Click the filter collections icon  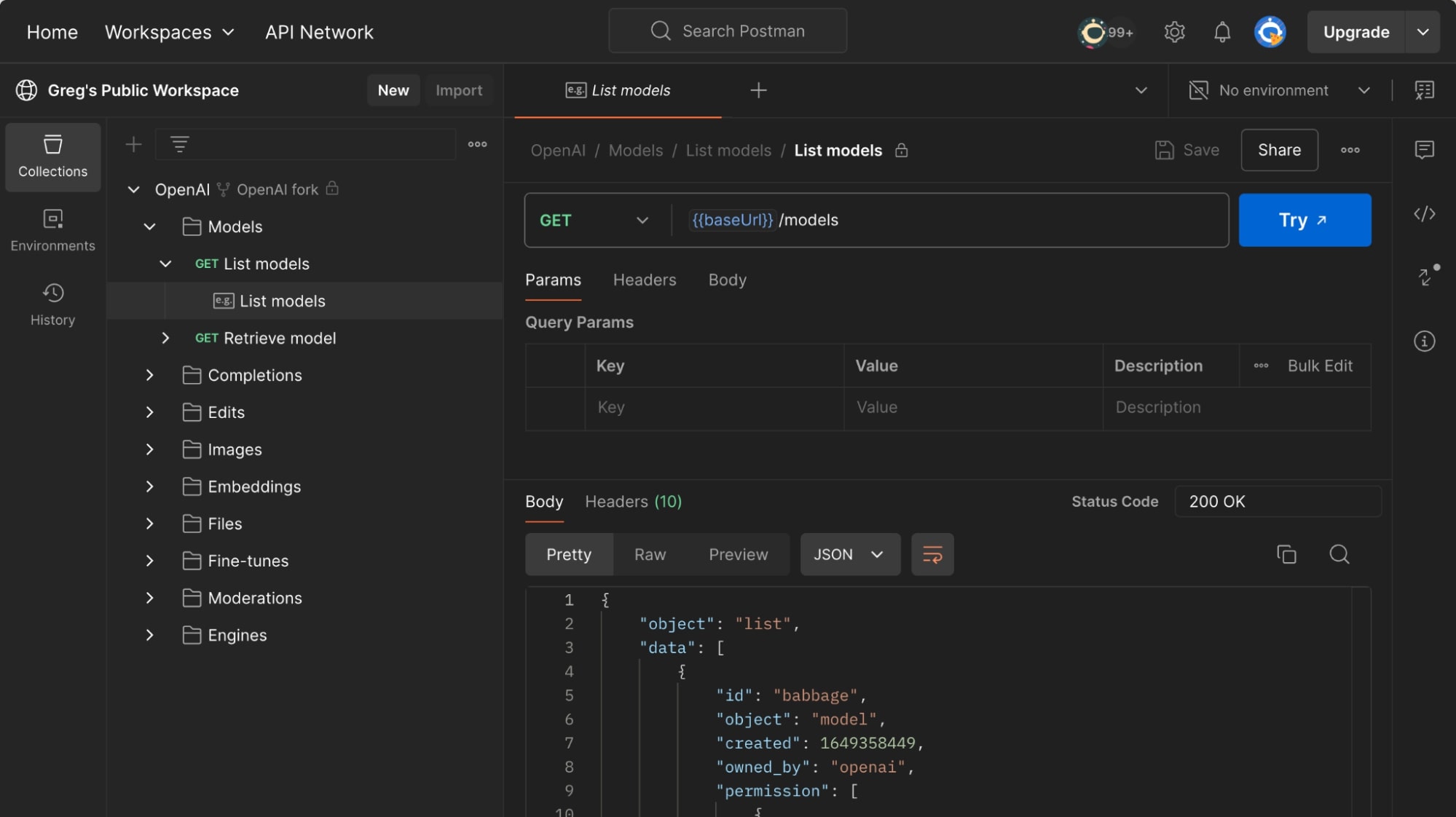tap(180, 144)
